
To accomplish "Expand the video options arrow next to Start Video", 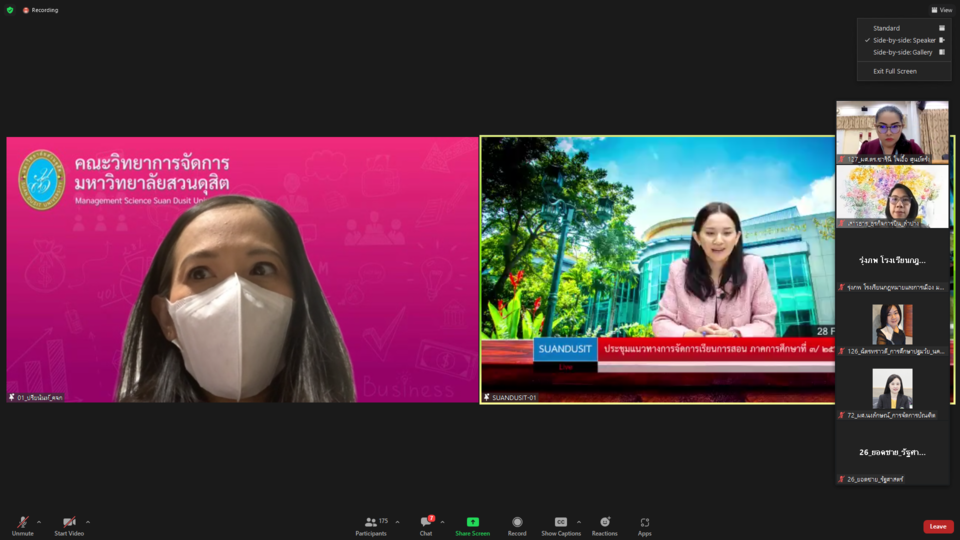I will tap(88, 522).
